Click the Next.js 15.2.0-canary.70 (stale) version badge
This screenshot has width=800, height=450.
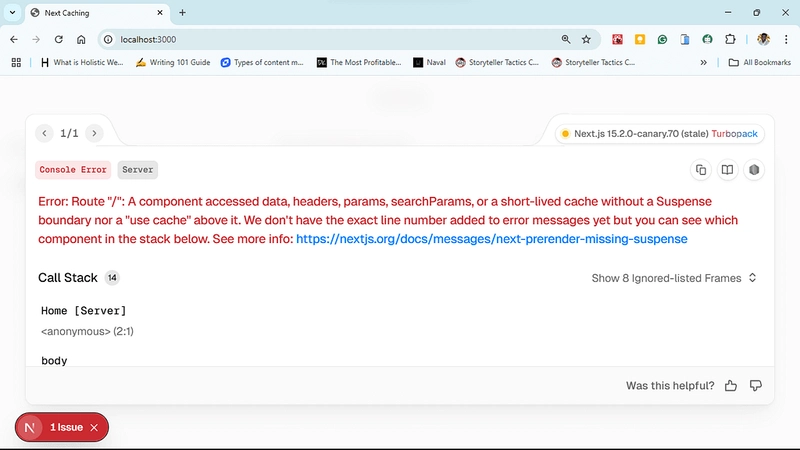coord(641,134)
